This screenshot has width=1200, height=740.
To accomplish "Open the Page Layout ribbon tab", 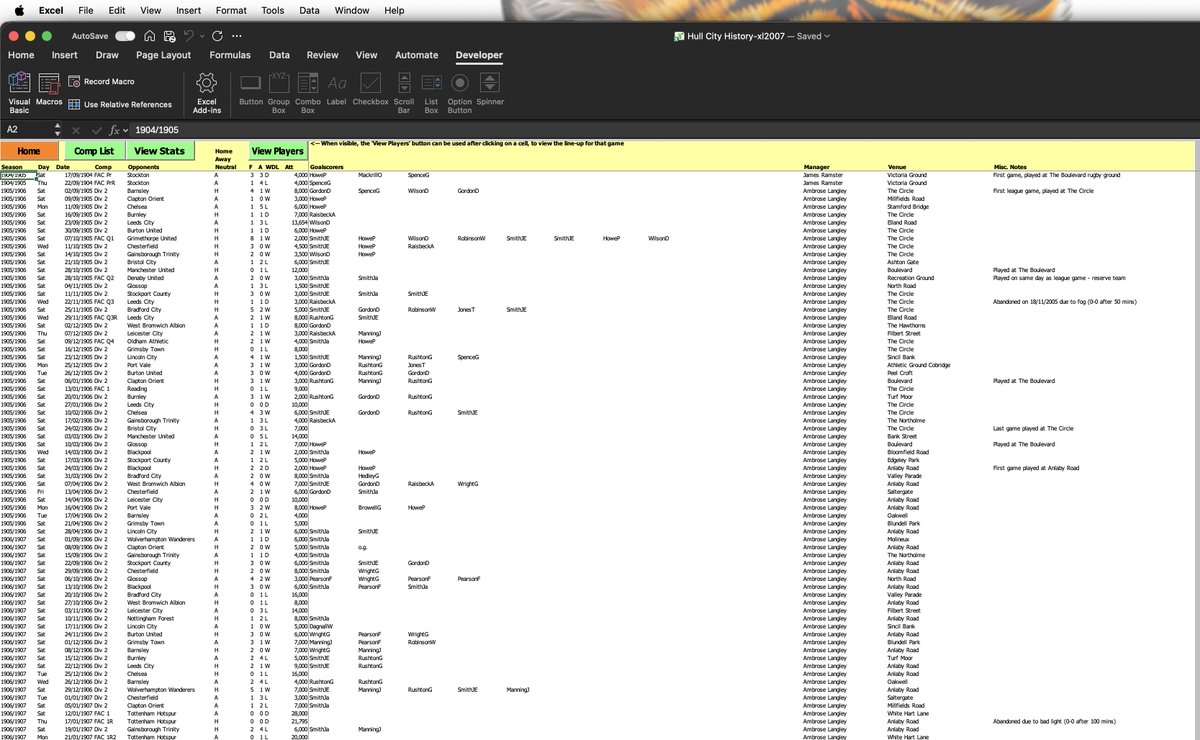I will coord(164,55).
